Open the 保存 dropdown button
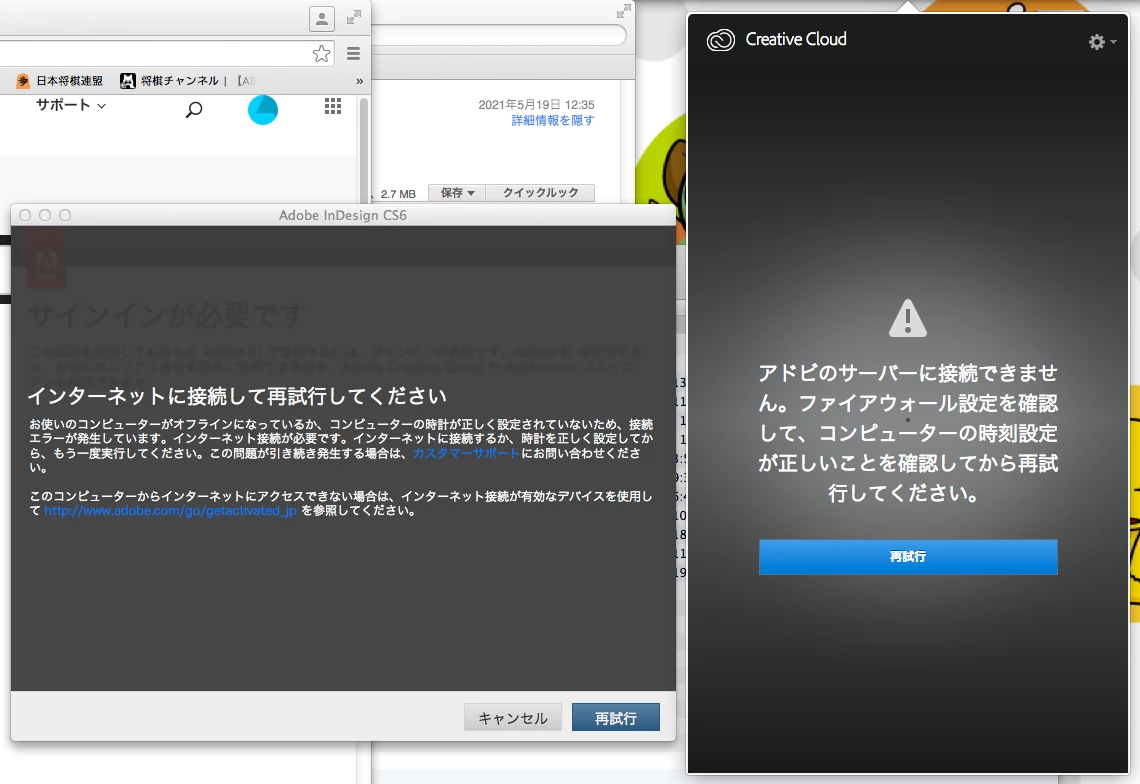The image size is (1140, 784). [x=457, y=193]
